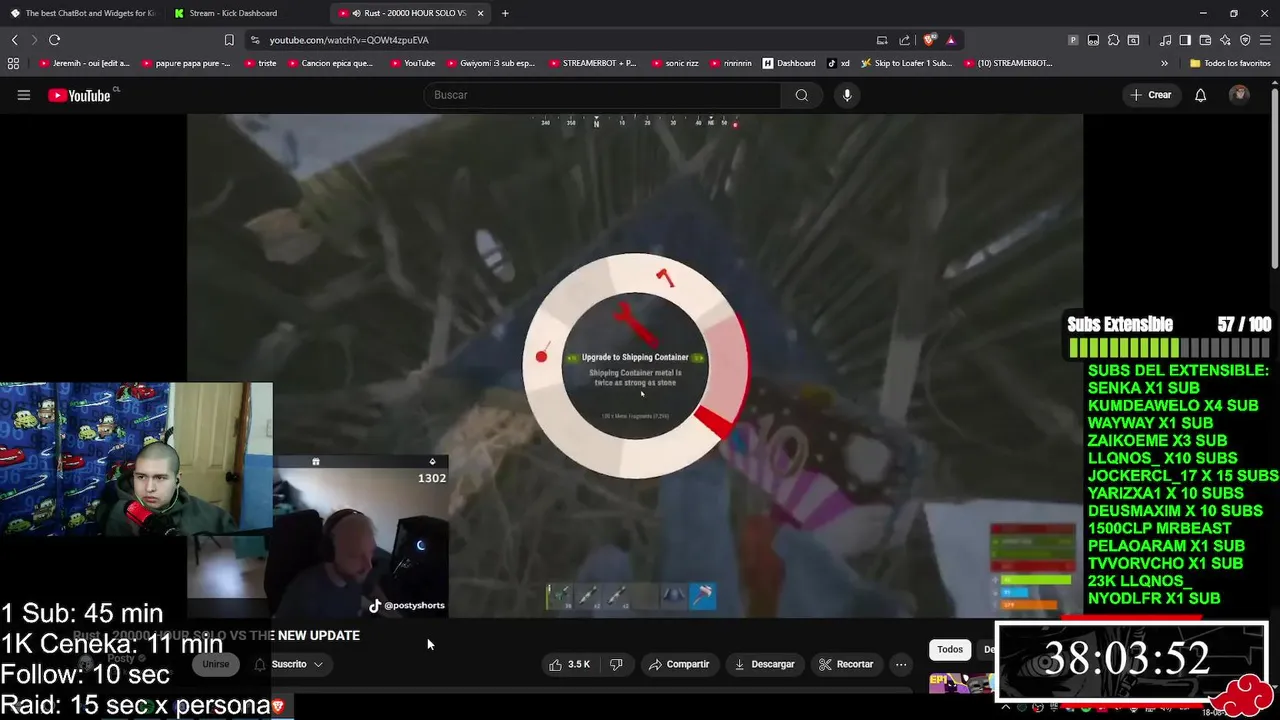Click the page vertical scrollbar
This screenshot has width=1280, height=720.
point(1274,180)
